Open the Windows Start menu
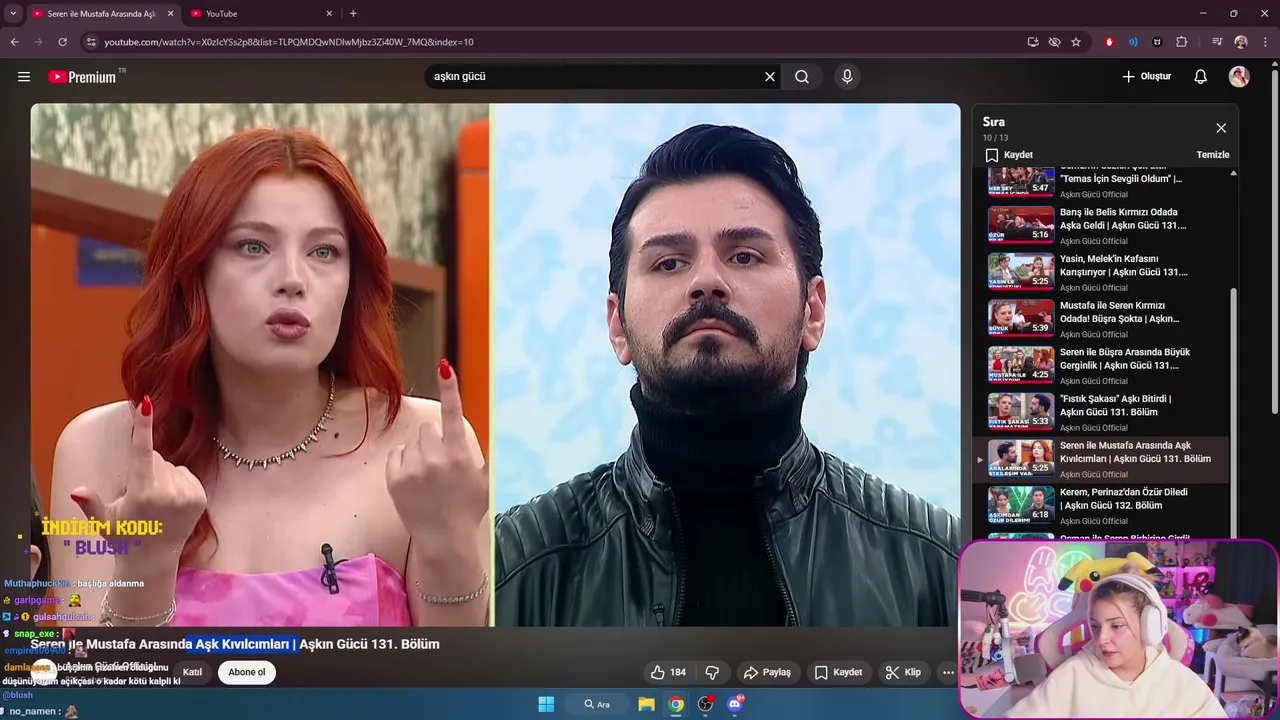The height and width of the screenshot is (720, 1280). click(546, 704)
